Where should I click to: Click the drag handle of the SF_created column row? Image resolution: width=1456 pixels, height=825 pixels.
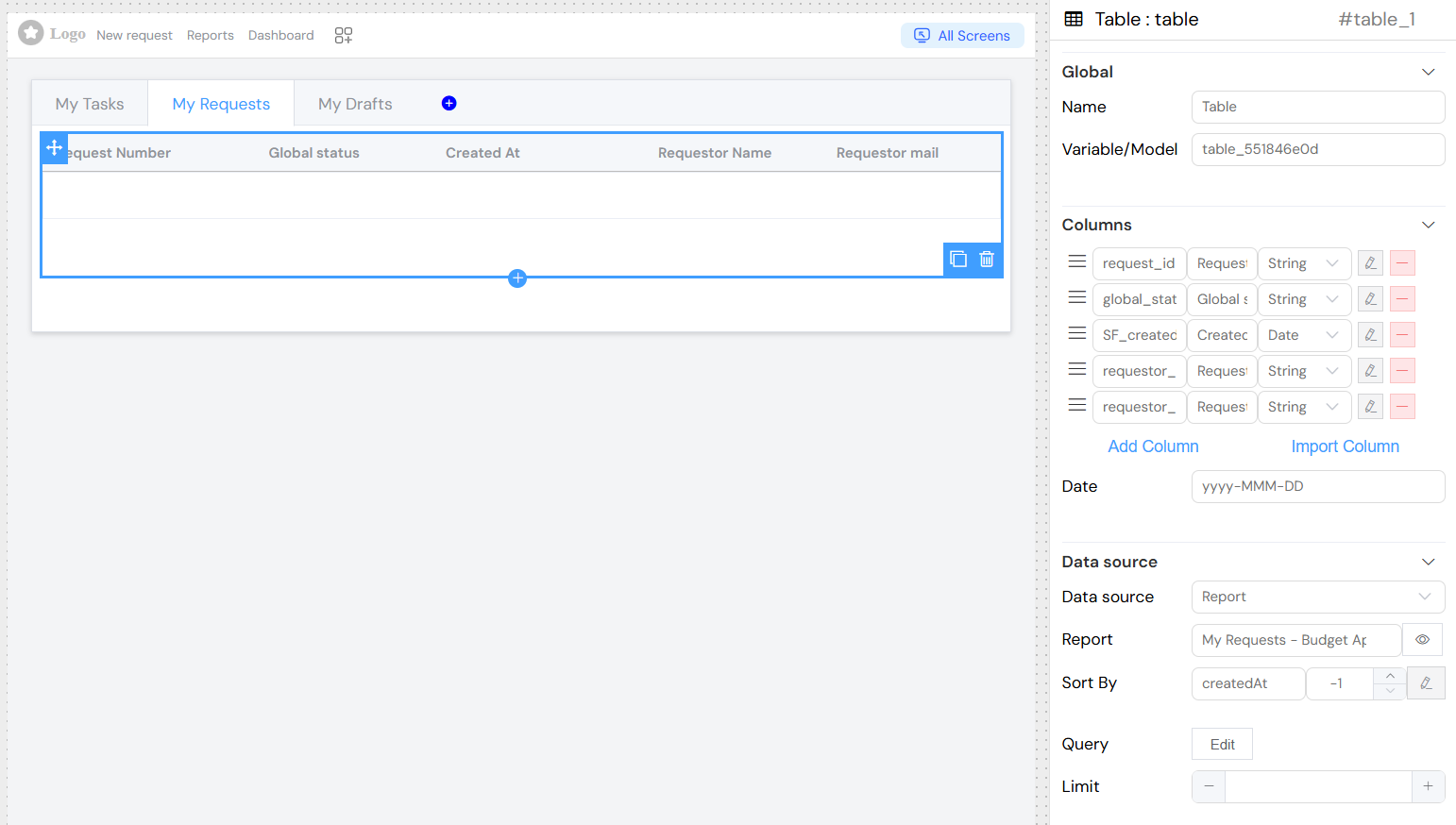1076,334
